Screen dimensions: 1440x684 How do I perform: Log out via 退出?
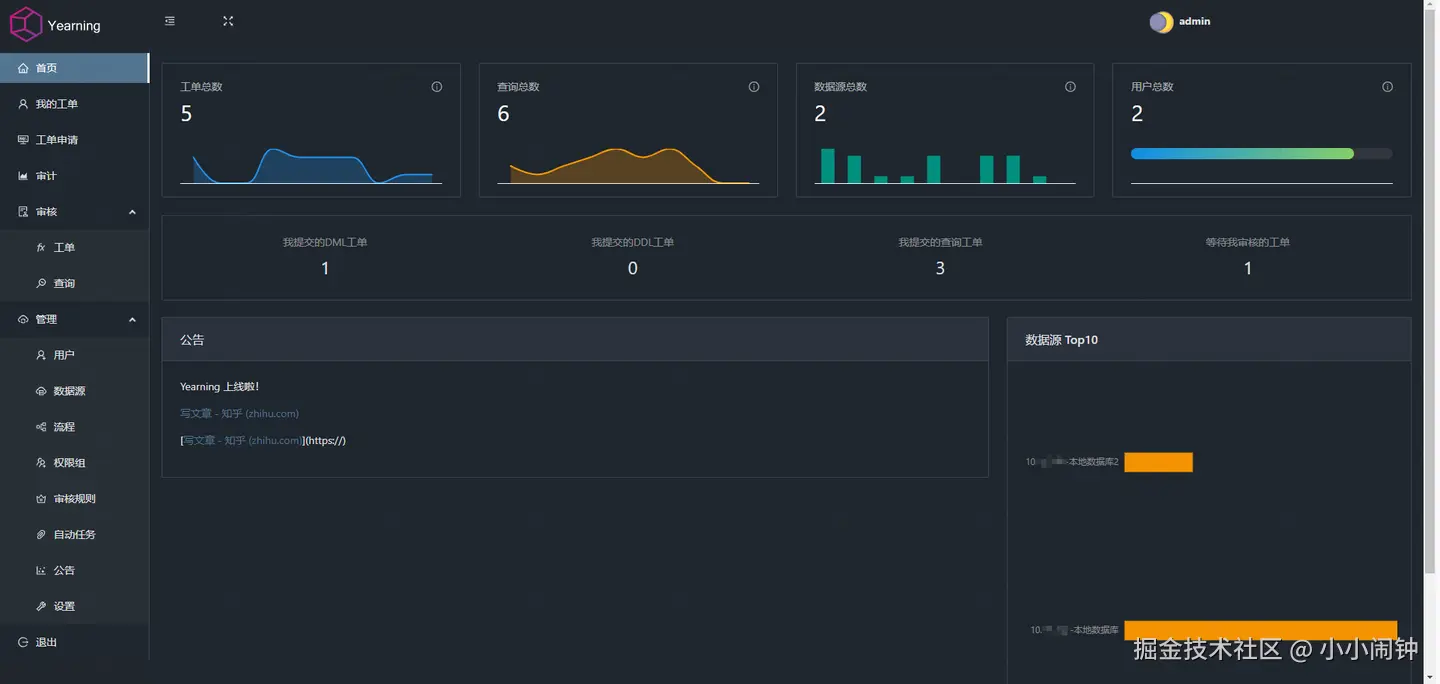74,642
